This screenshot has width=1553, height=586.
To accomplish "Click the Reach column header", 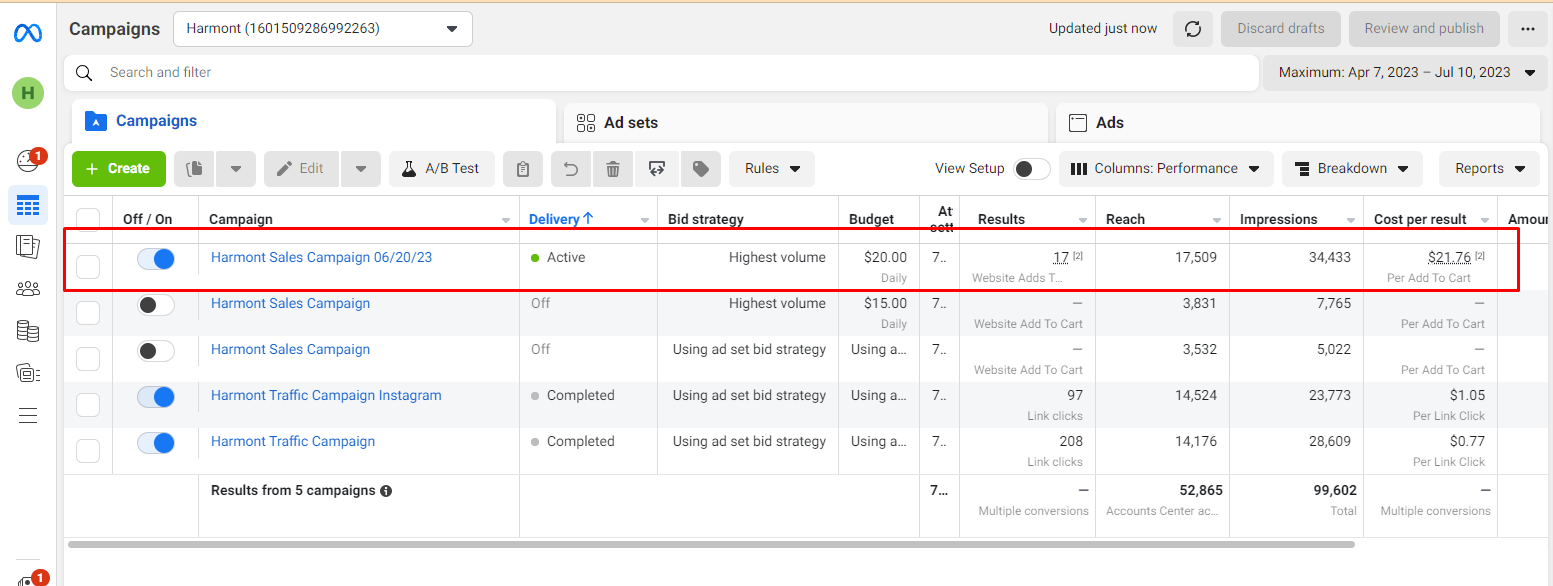I will pyautogui.click(x=1126, y=219).
